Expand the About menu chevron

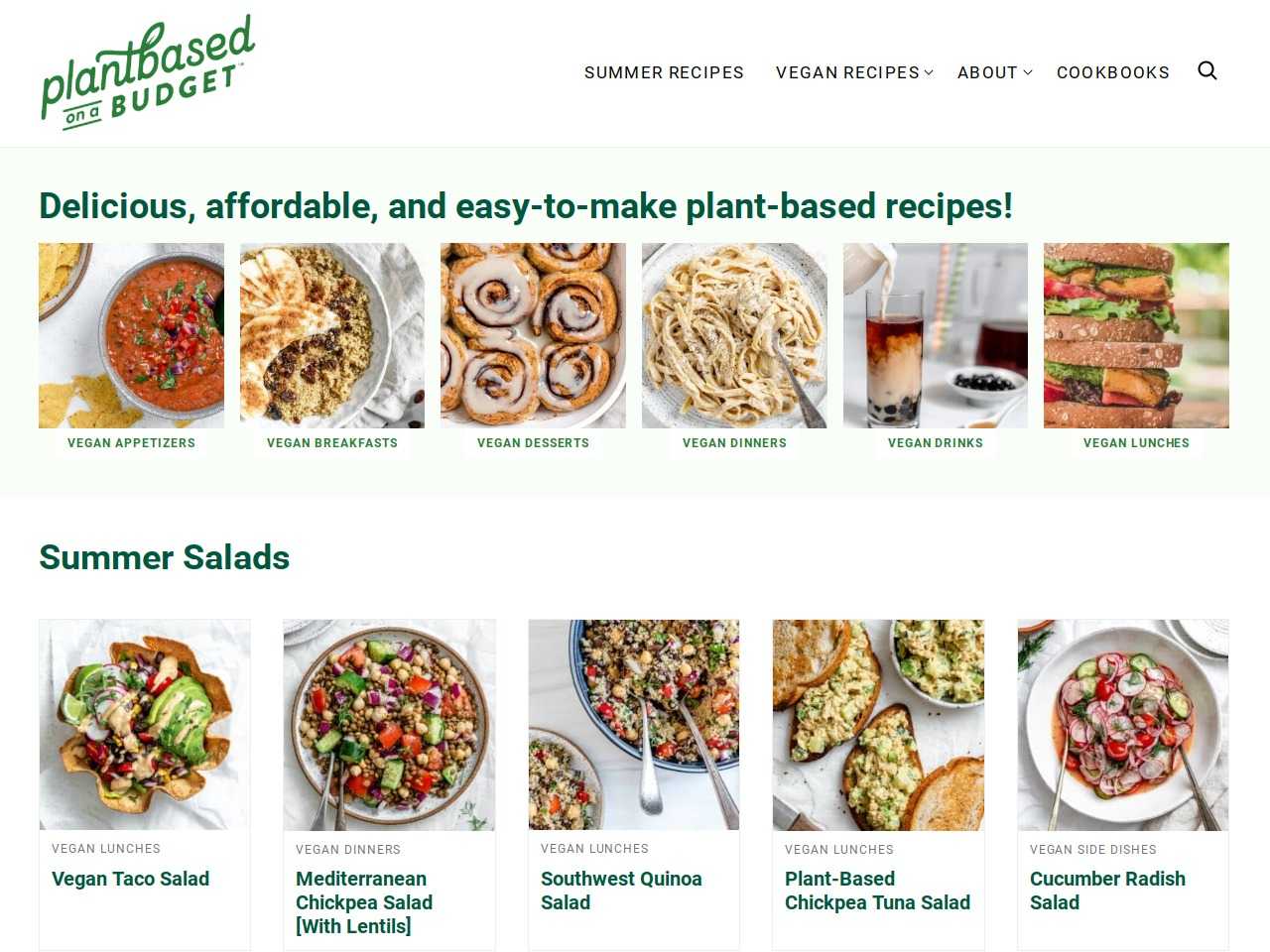pos(1028,72)
